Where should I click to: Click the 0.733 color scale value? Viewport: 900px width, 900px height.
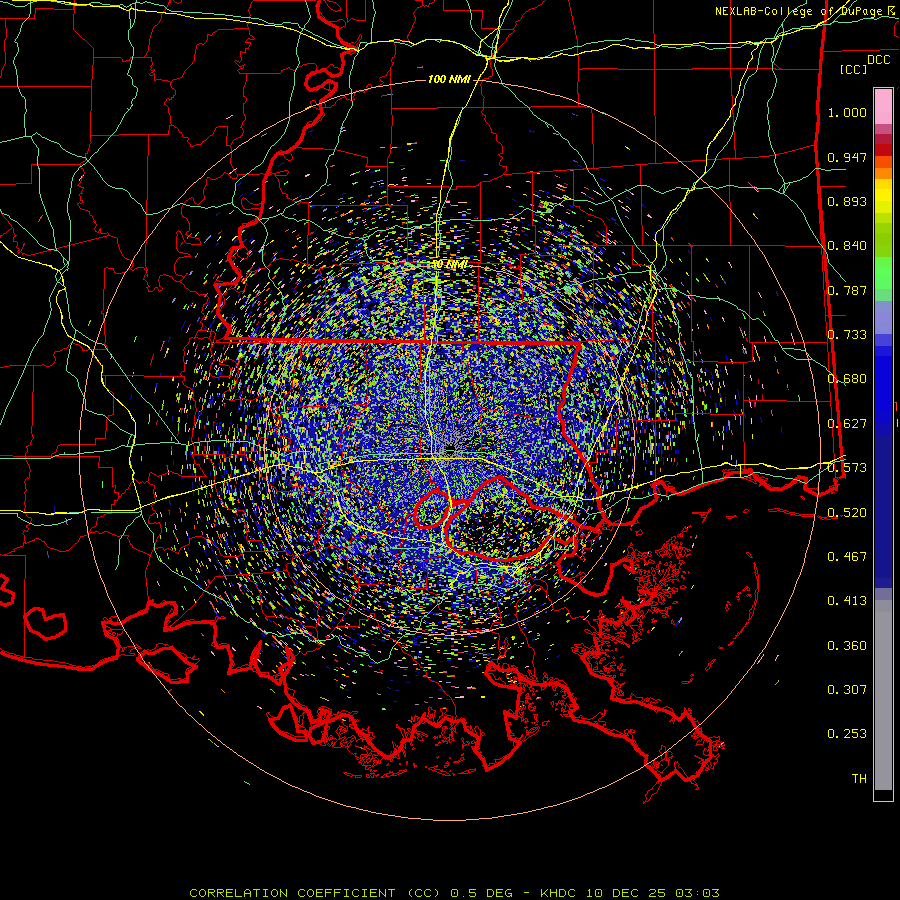pos(847,335)
